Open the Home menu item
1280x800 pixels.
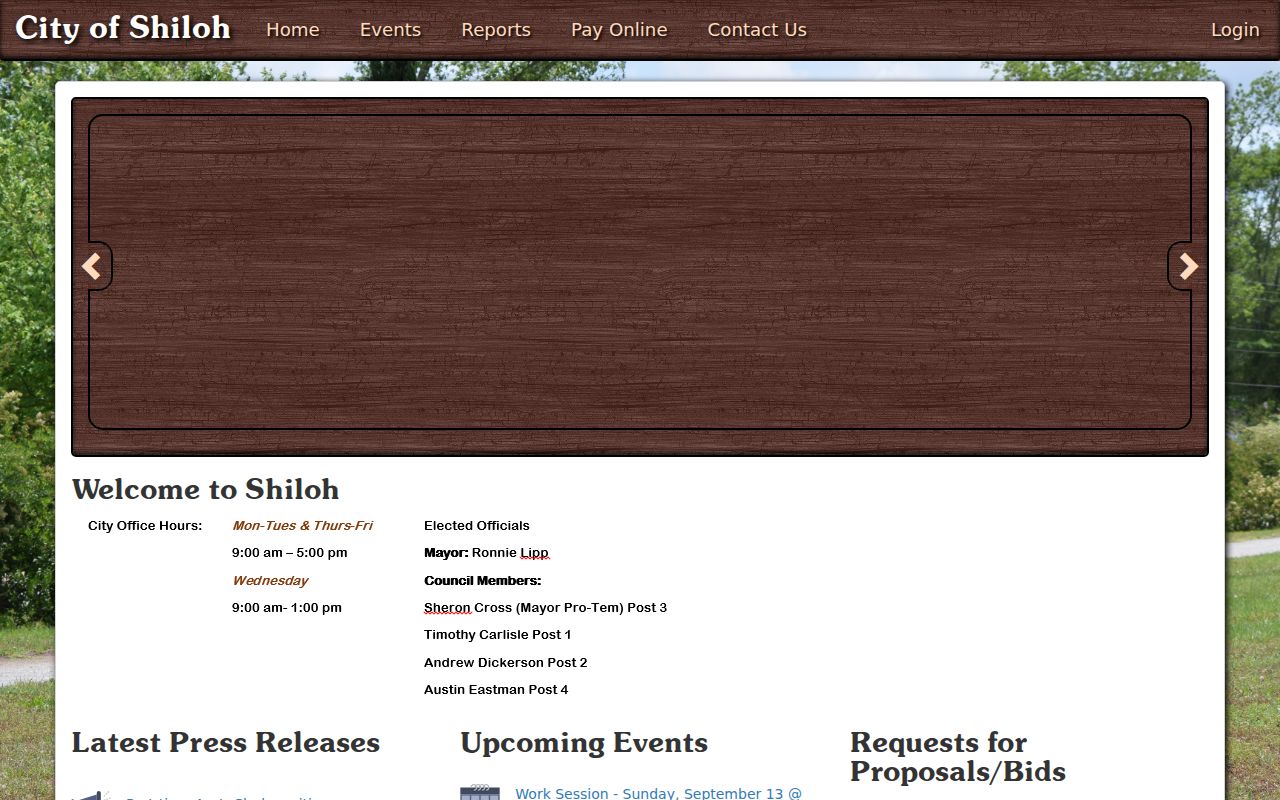(x=293, y=30)
